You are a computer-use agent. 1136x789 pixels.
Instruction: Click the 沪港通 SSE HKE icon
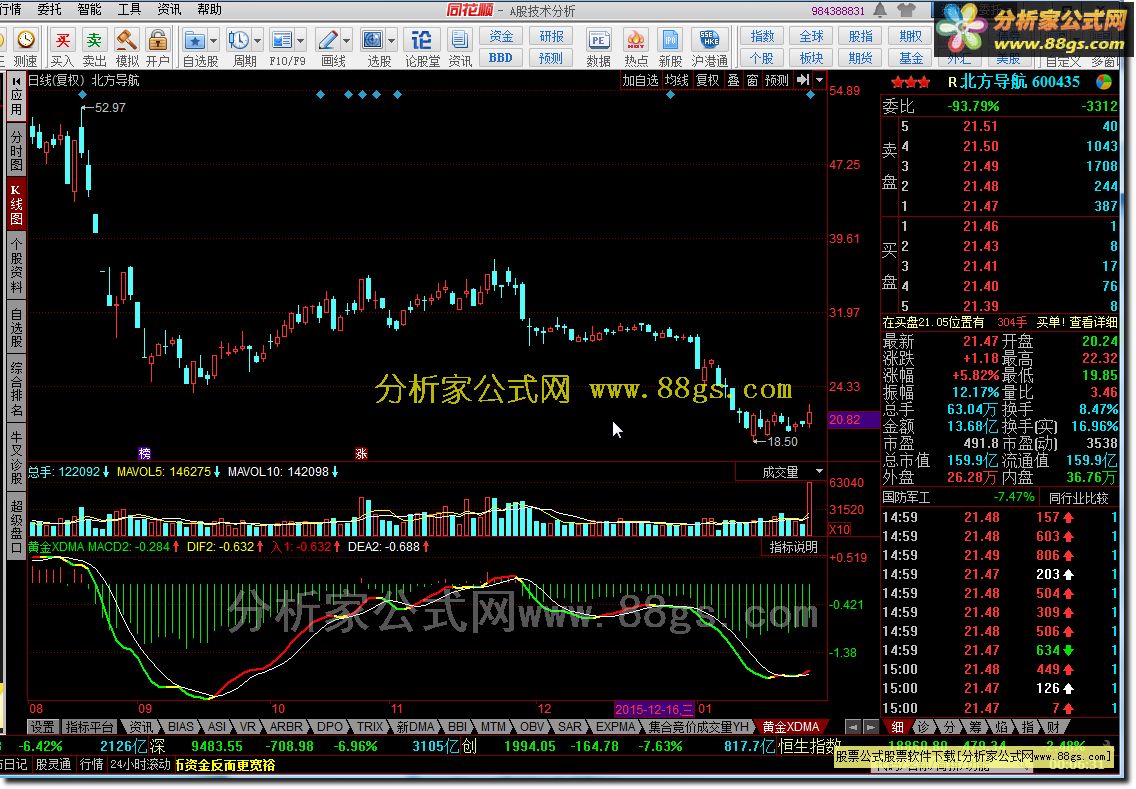click(709, 40)
